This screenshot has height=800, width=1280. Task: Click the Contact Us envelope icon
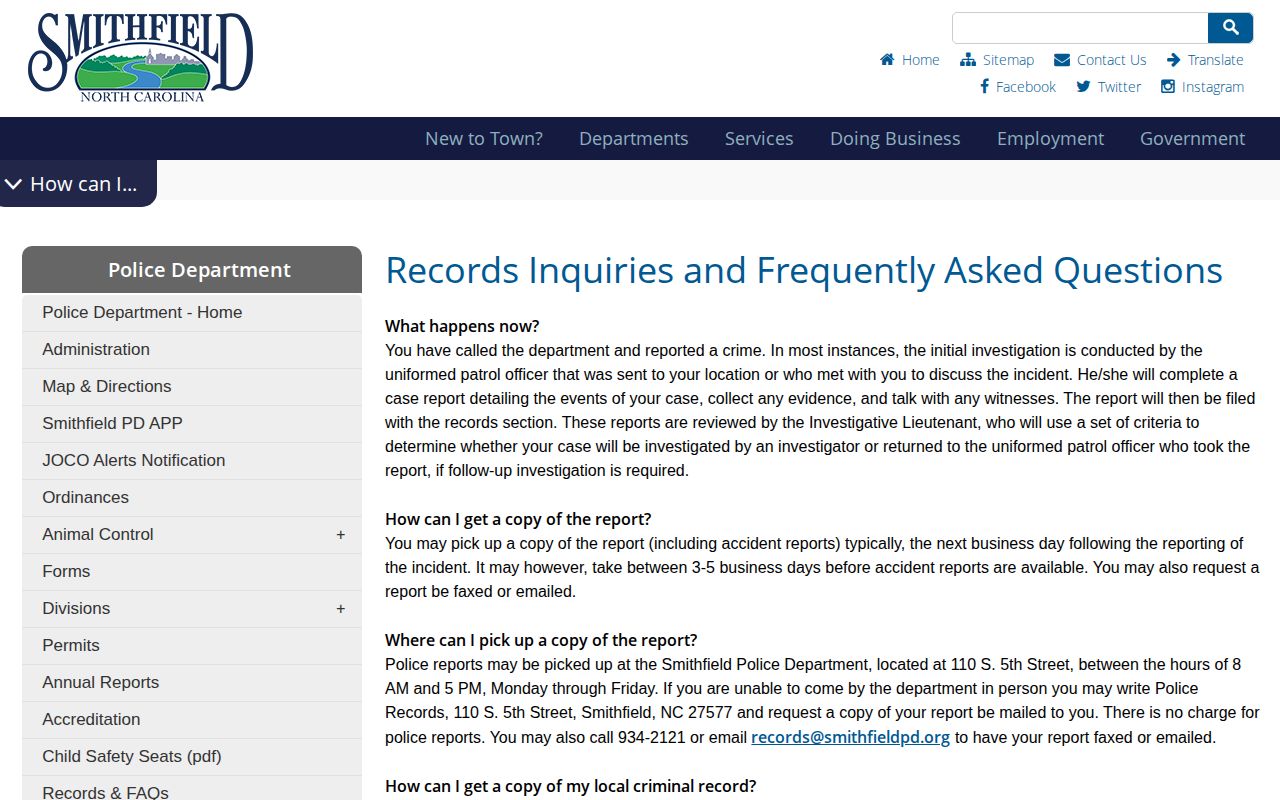1062,60
